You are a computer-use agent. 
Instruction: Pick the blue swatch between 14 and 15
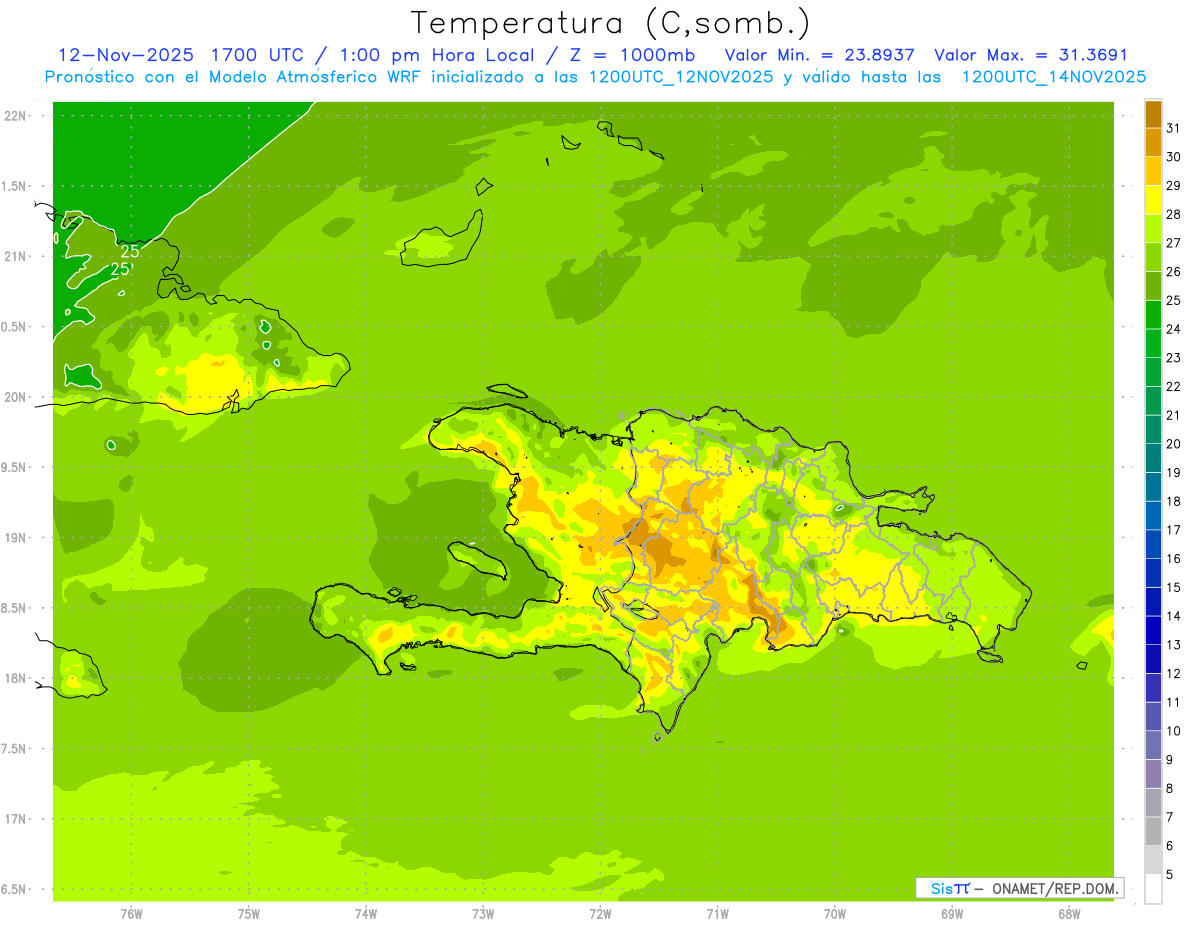(1153, 602)
